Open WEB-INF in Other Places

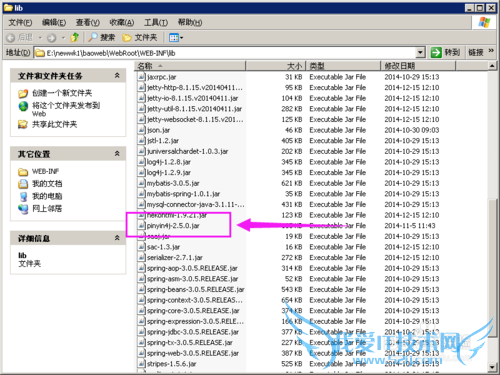(x=45, y=171)
